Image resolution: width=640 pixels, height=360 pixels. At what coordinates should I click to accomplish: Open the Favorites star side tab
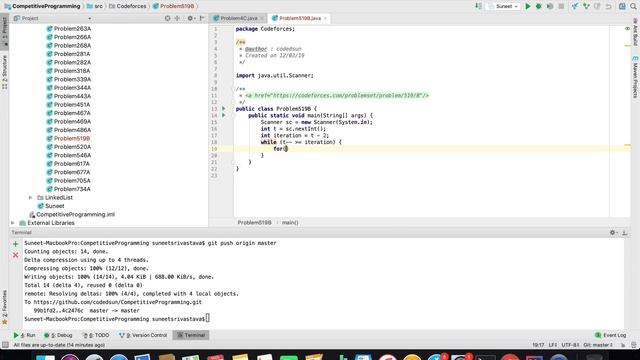4,308
